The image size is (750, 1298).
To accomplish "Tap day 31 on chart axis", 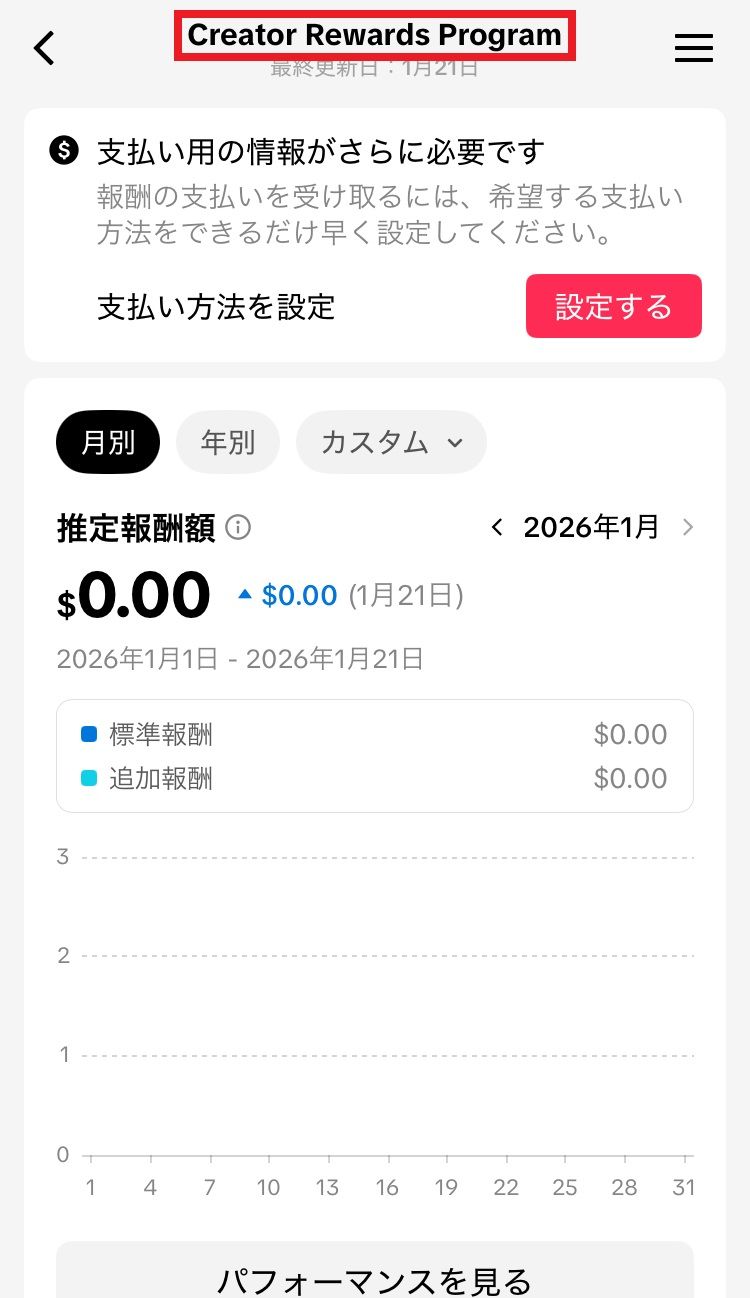I will coord(684,1187).
